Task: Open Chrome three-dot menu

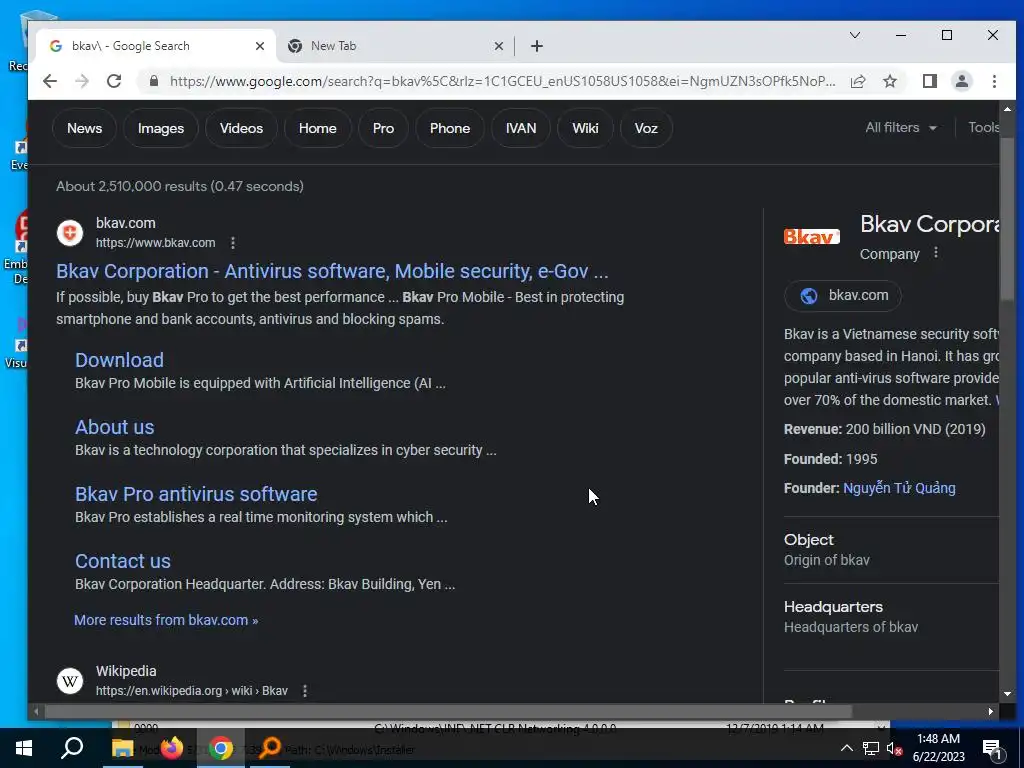Action: 994,81
